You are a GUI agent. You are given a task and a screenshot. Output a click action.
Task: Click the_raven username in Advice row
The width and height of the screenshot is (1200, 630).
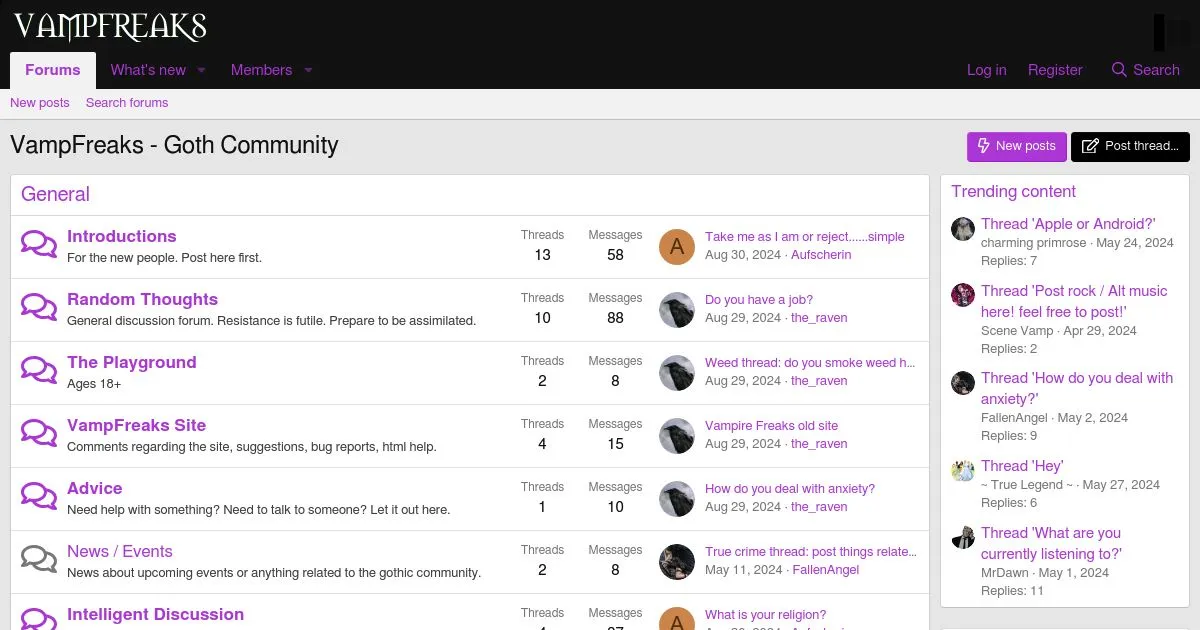coord(819,507)
